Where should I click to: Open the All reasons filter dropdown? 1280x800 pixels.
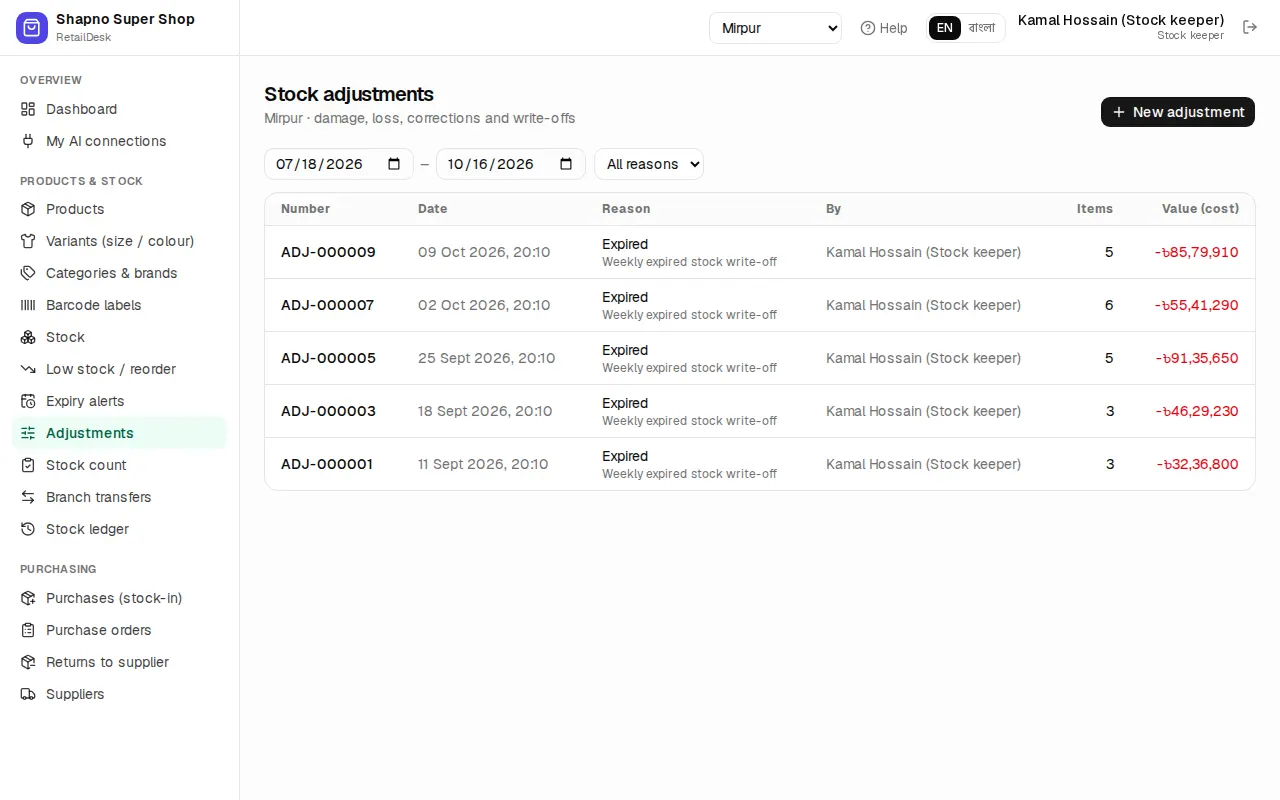point(649,164)
